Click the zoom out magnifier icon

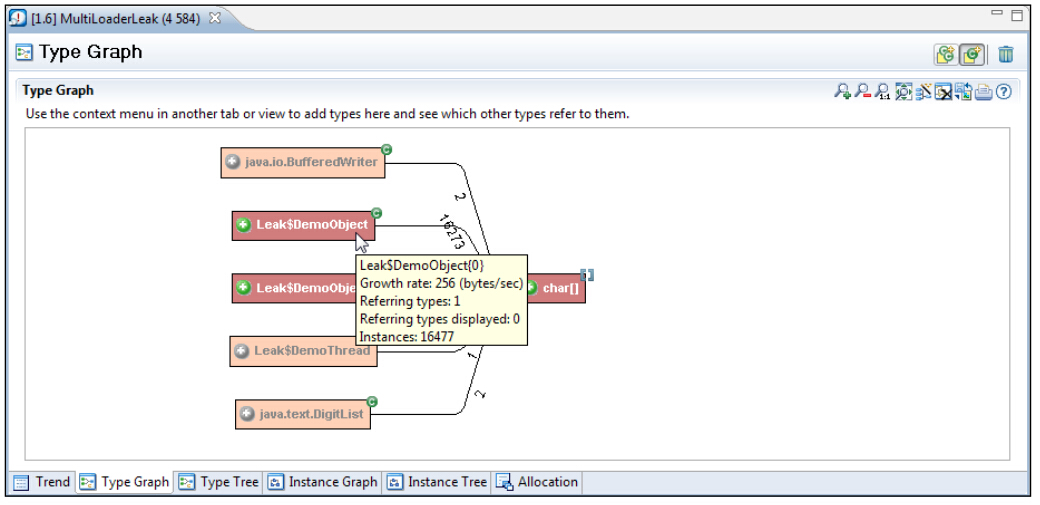(862, 92)
